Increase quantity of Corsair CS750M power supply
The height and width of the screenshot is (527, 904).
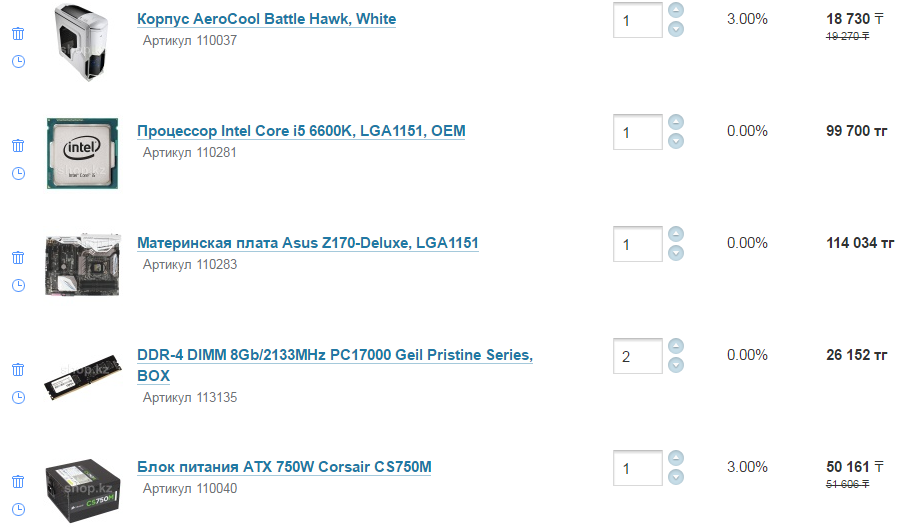click(x=676, y=459)
